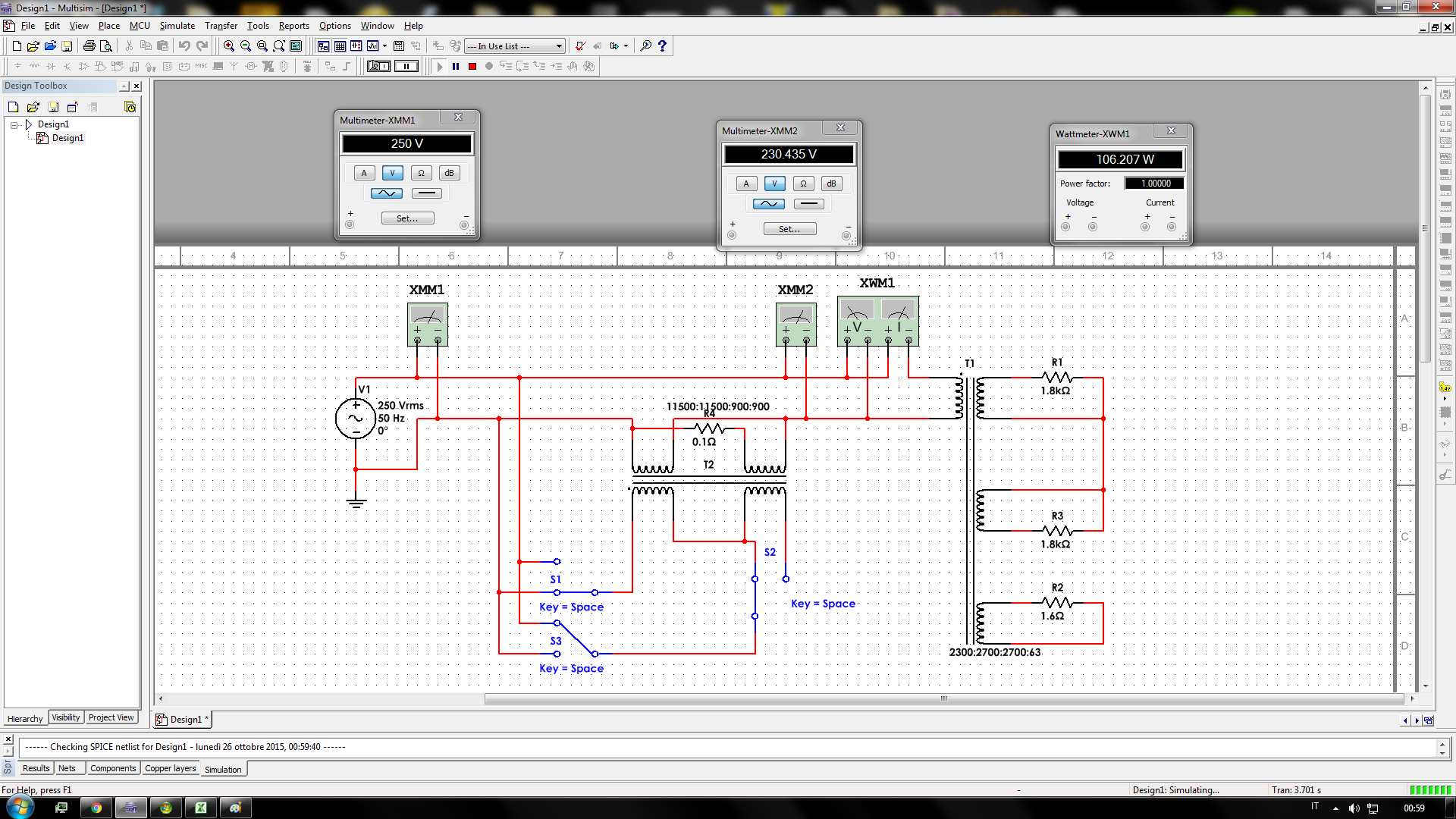The height and width of the screenshot is (819, 1456).
Task: Open the Simulate menu
Action: coord(177,26)
